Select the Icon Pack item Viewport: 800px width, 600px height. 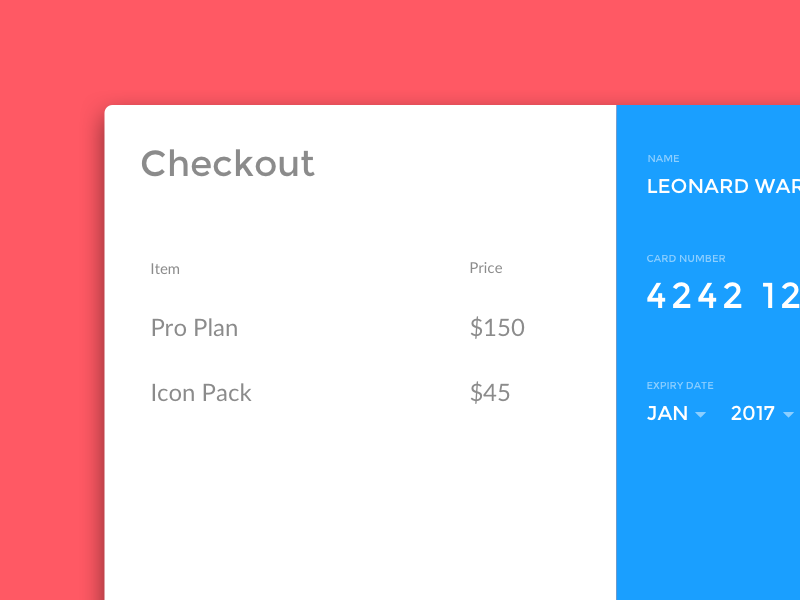point(201,393)
